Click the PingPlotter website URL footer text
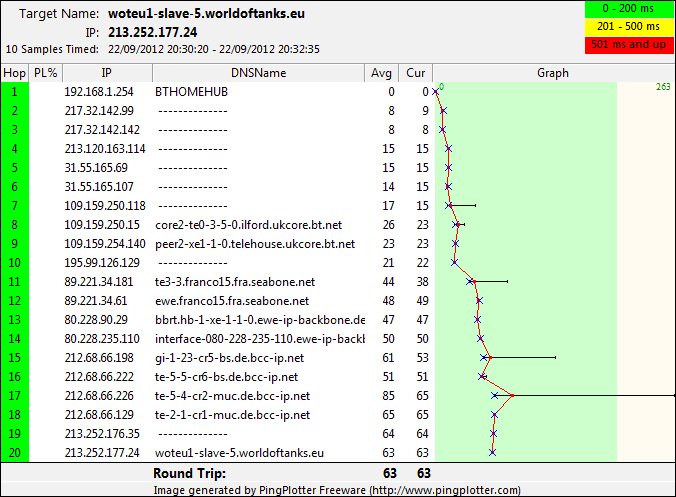Image resolution: width=676 pixels, height=497 pixels. pyautogui.click(x=445, y=491)
